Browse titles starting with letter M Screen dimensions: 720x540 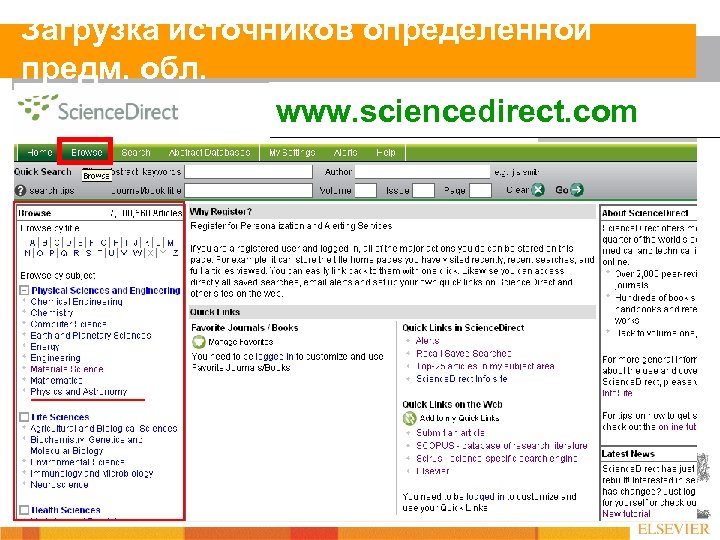(170, 242)
